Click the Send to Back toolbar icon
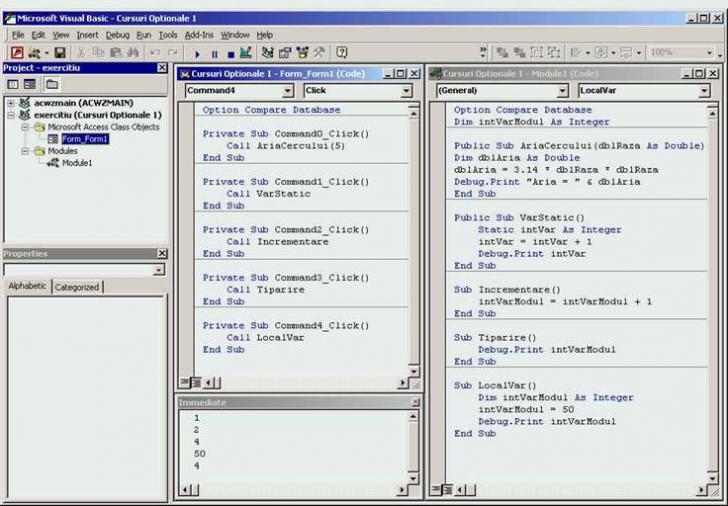 (519, 52)
